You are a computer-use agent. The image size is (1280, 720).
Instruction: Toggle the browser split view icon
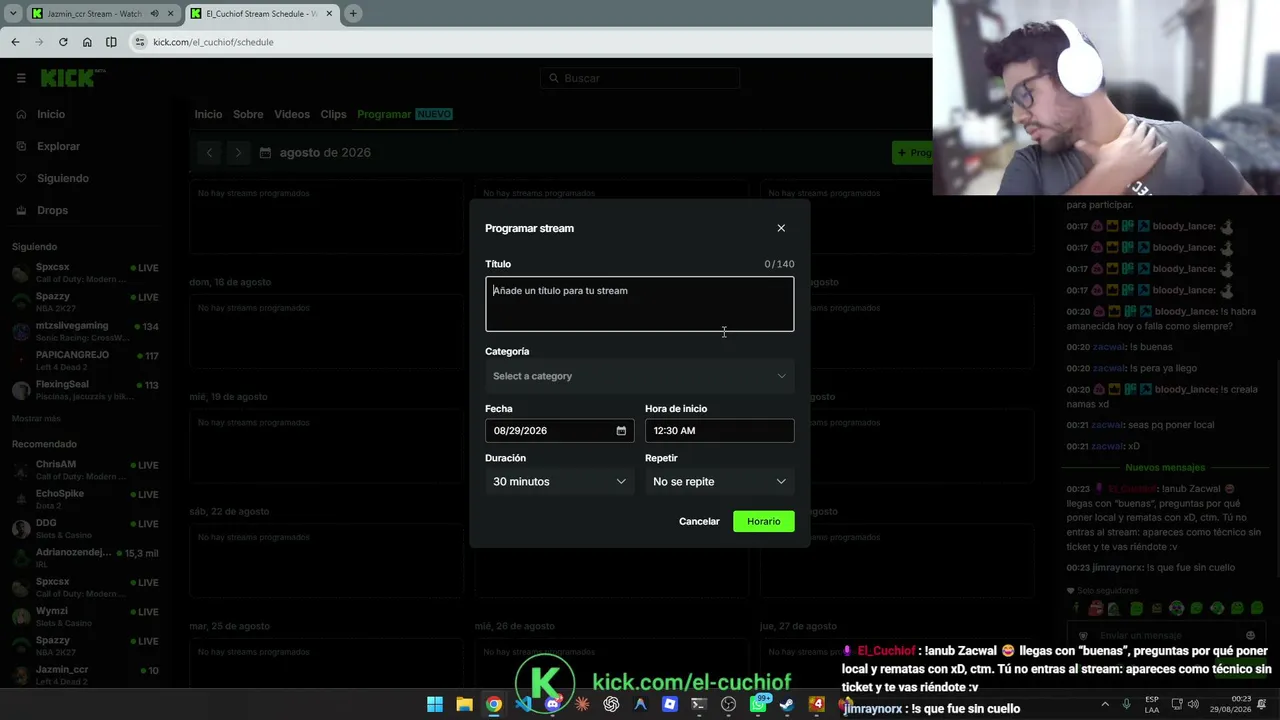pos(111,42)
